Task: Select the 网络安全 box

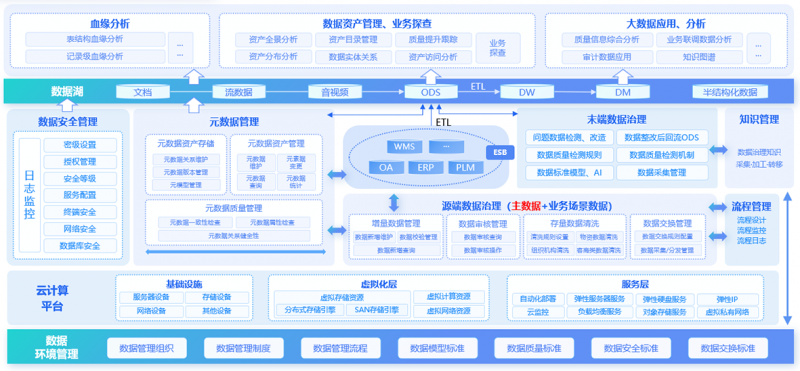Action: point(80,229)
